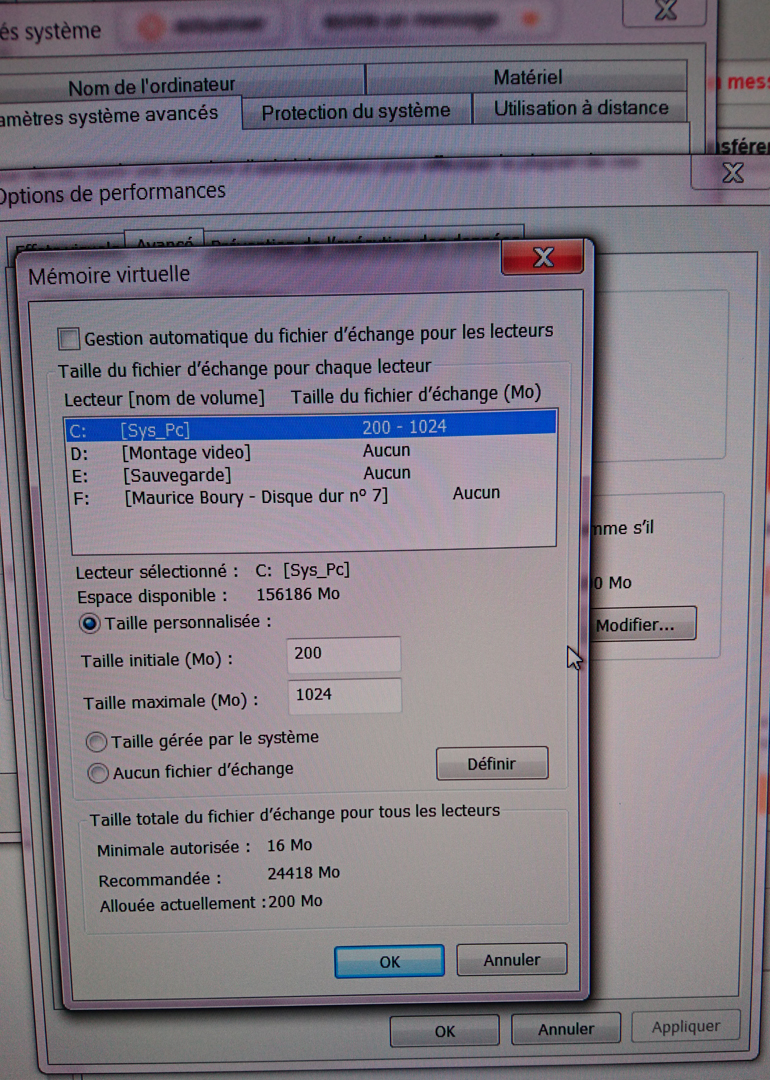Click the Espace disponible 156186 Mo value
The image size is (770, 1080).
point(298,594)
